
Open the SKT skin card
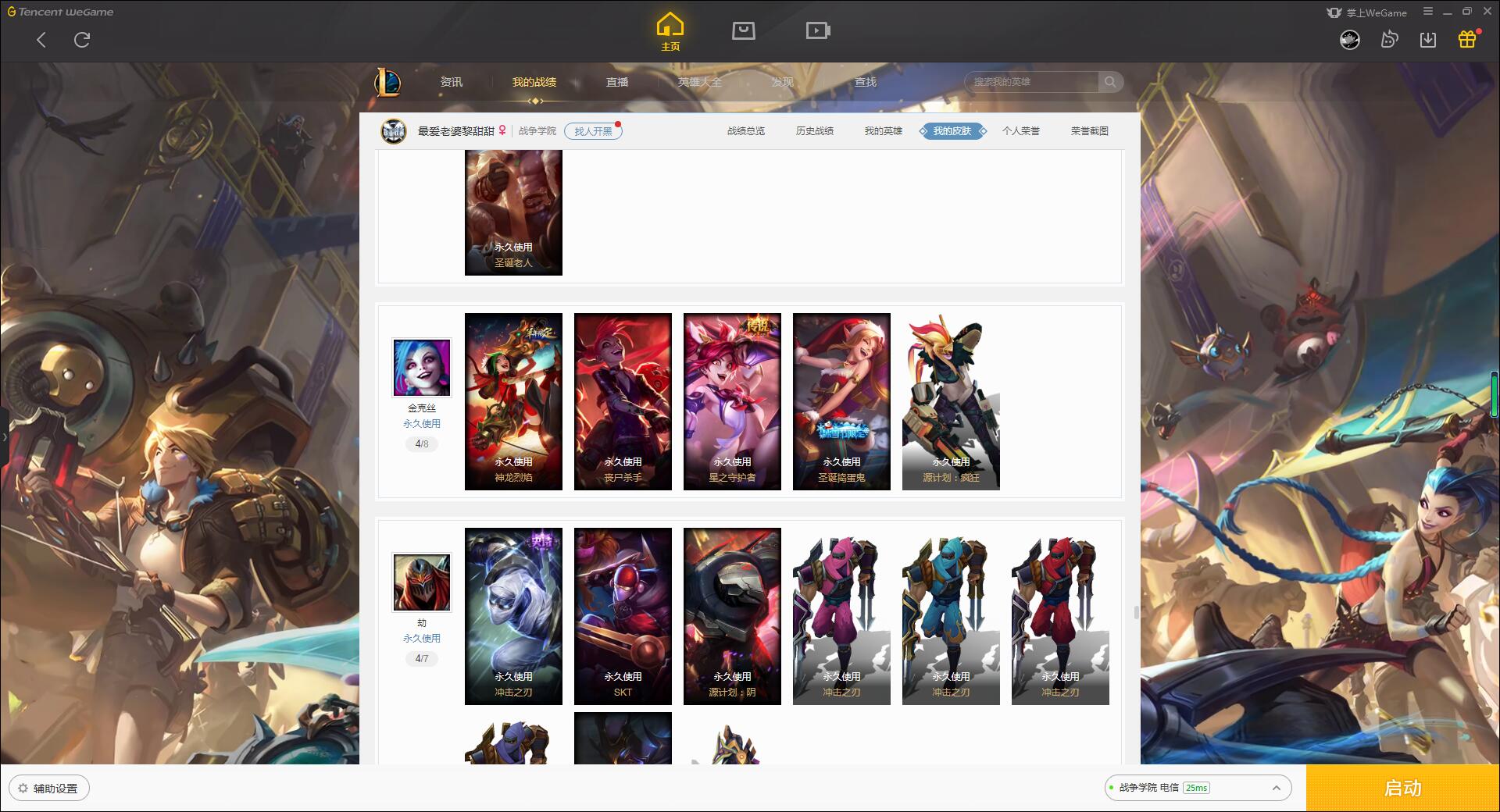tap(623, 616)
